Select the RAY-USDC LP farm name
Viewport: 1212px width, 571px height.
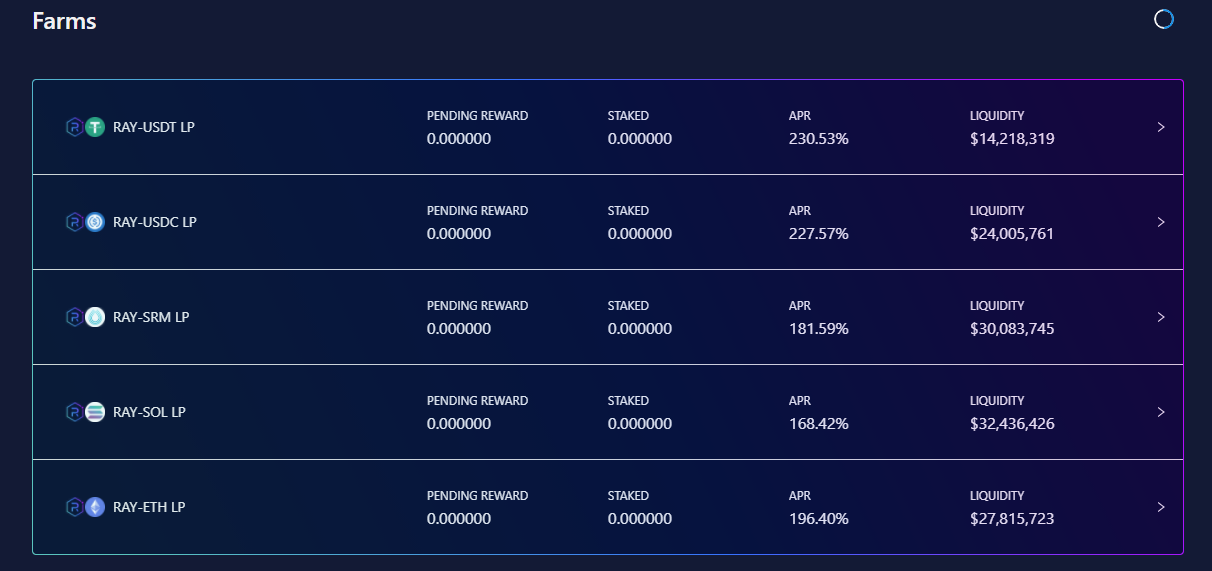[155, 222]
